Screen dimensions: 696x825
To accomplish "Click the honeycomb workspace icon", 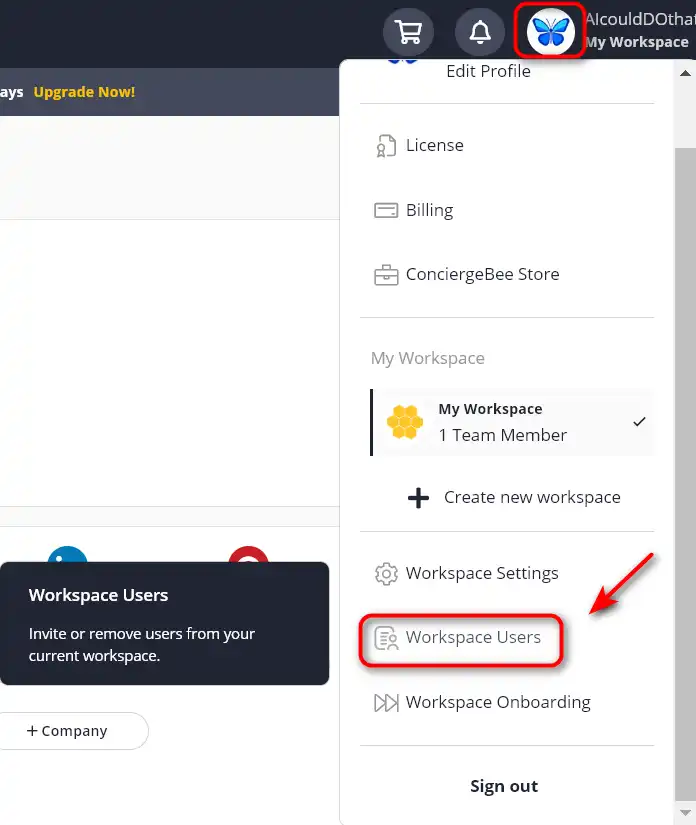I will 405,422.
